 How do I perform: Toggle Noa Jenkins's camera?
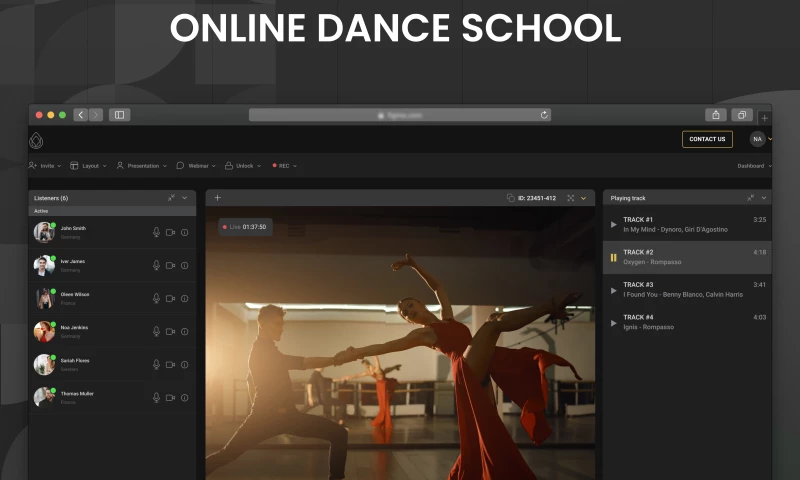(170, 332)
